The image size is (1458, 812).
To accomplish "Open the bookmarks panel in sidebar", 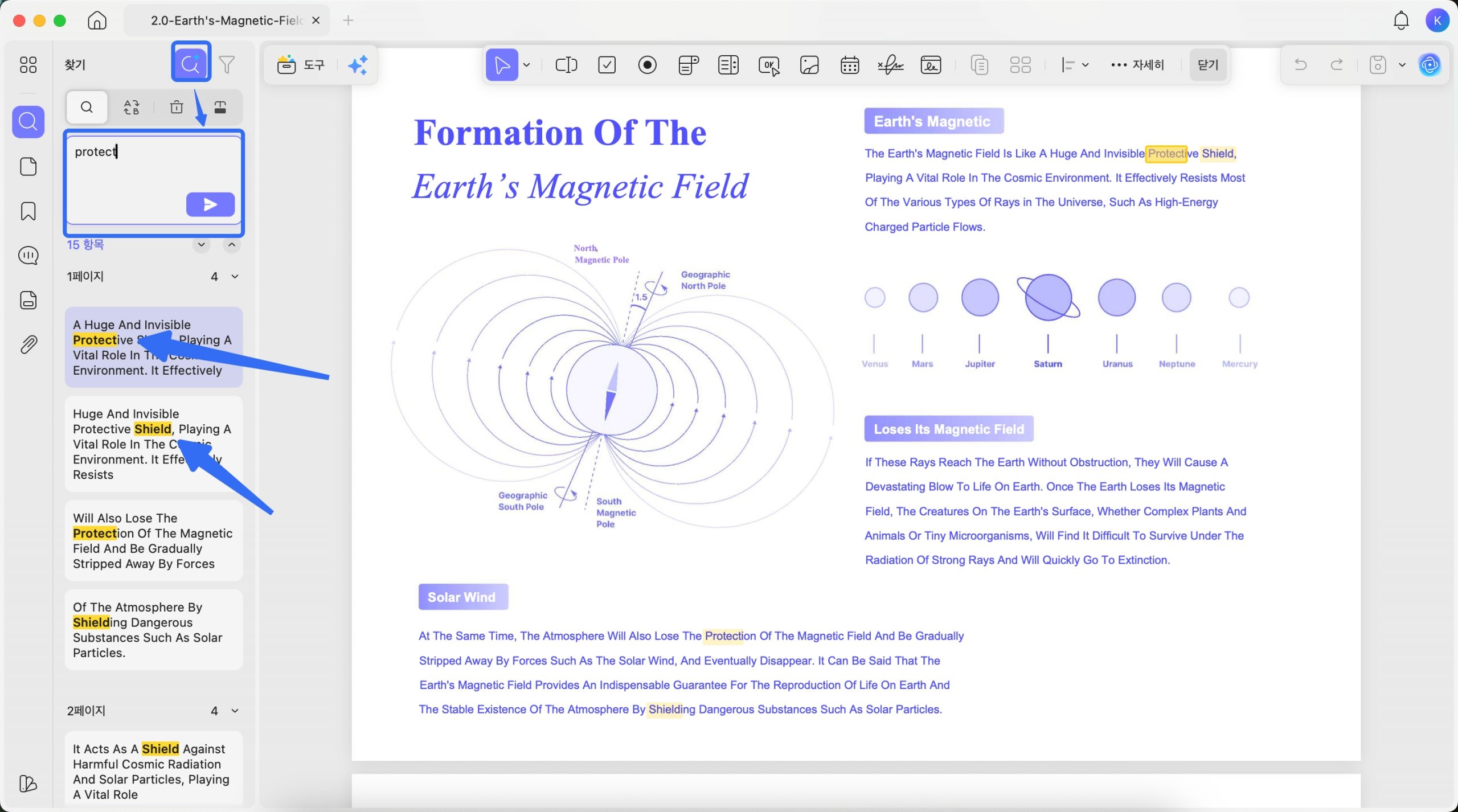I will click(x=28, y=211).
